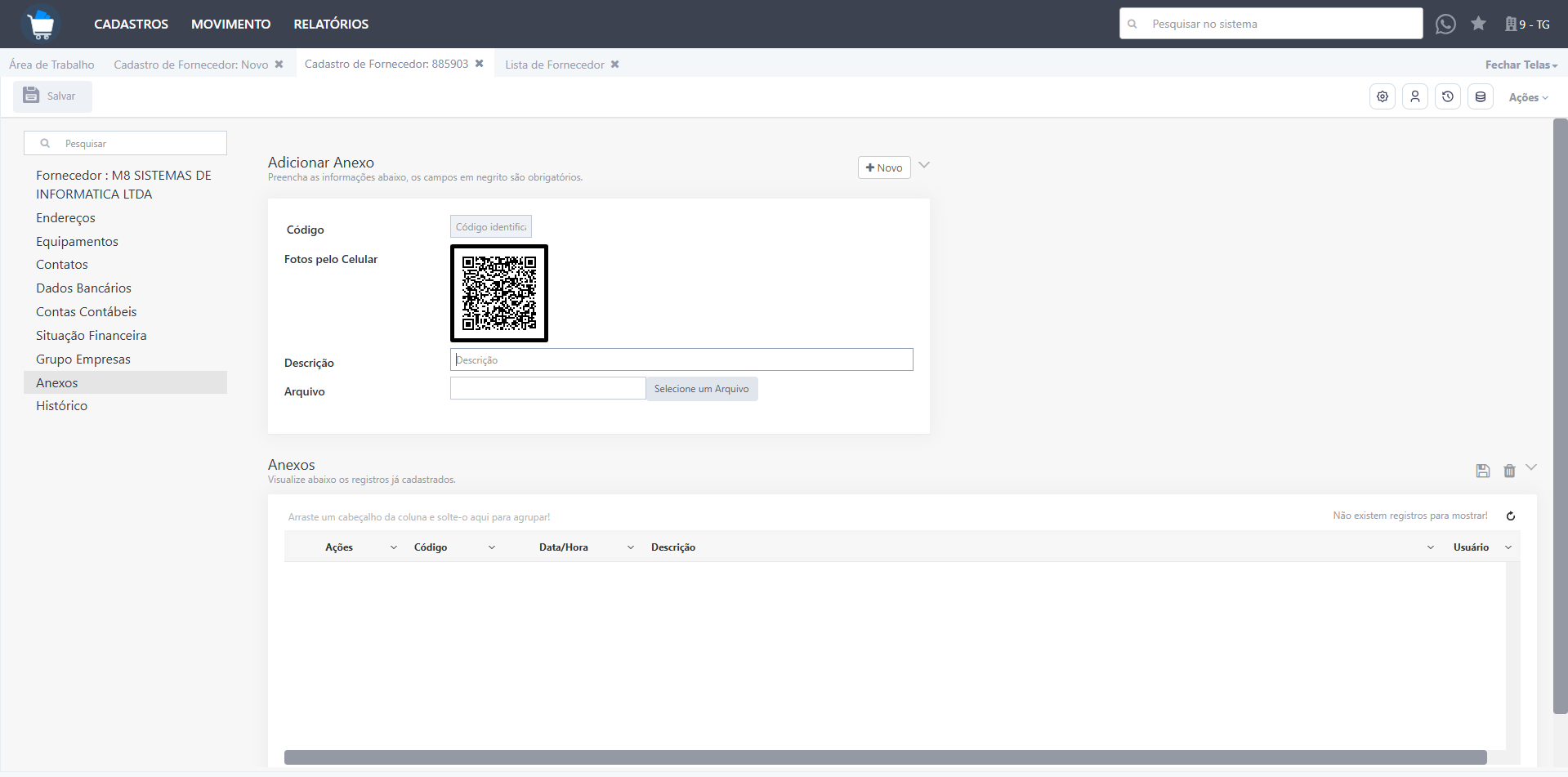This screenshot has height=777, width=1568.
Task: Open settings gear icon in toolbar
Action: pyautogui.click(x=1383, y=96)
